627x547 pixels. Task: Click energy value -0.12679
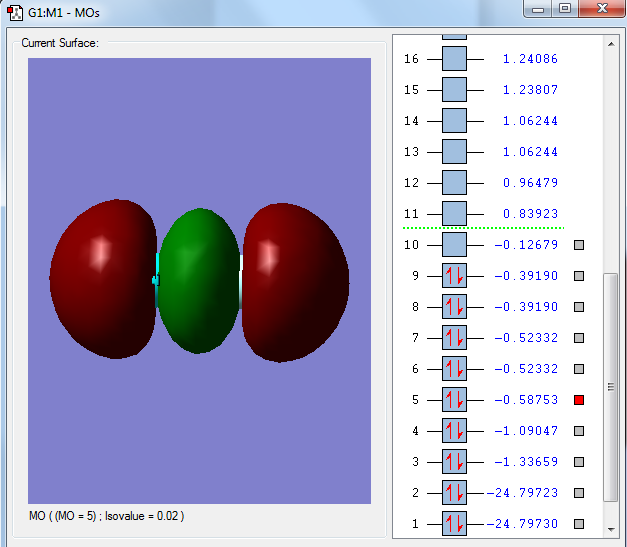(526, 245)
